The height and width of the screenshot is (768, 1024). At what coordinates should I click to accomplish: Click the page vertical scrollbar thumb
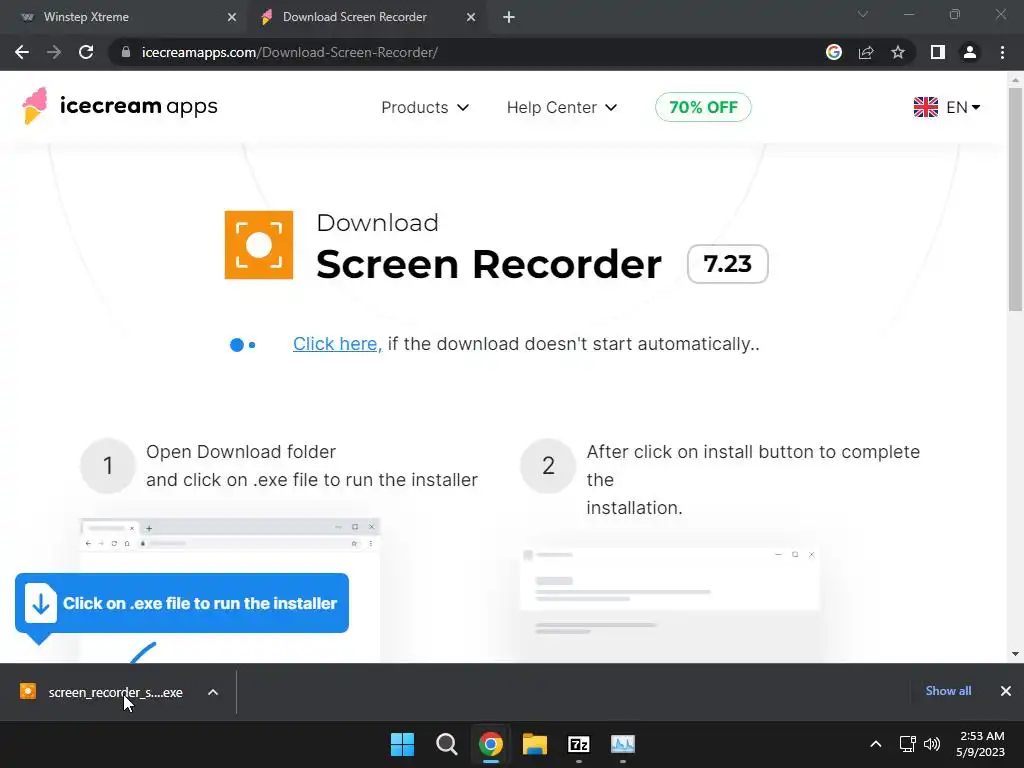click(1015, 199)
